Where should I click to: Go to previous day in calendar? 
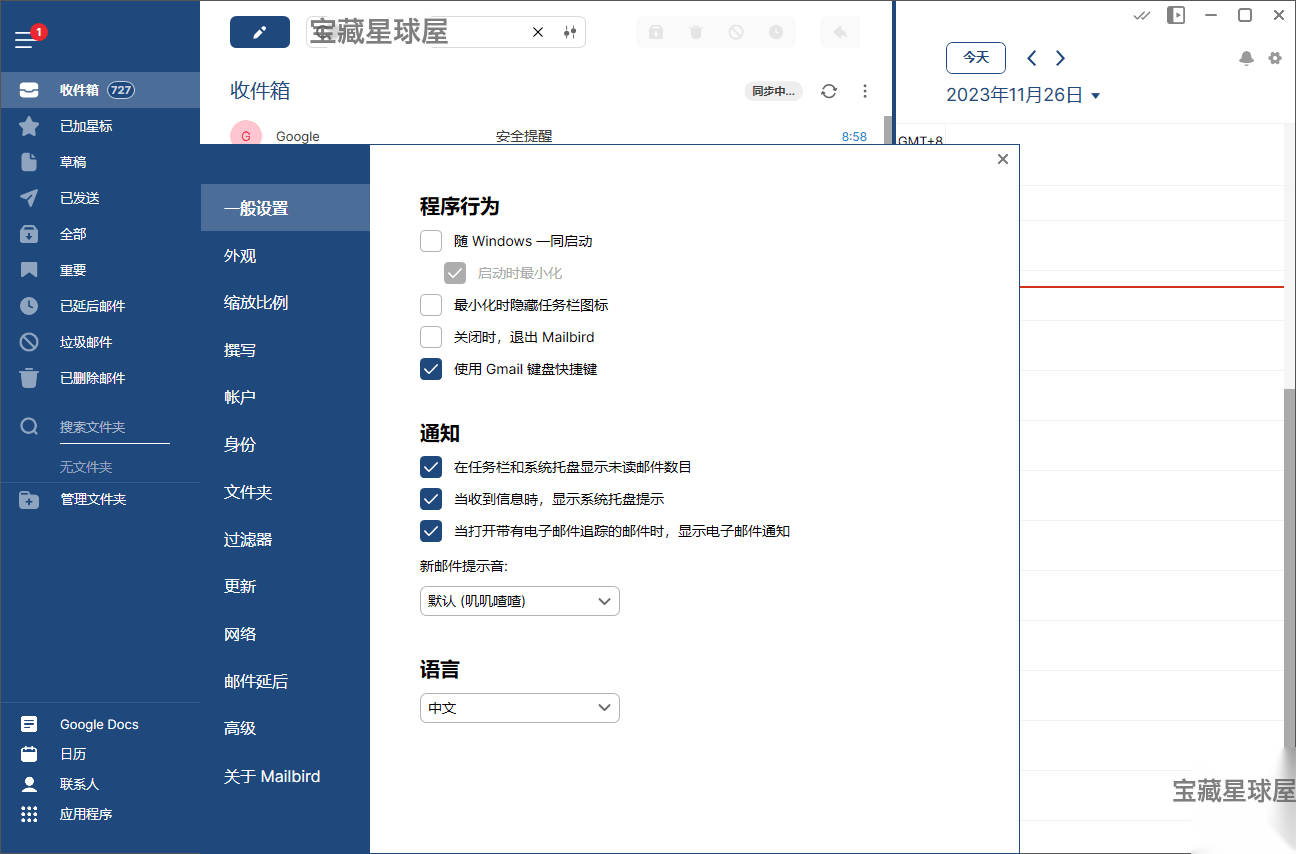(x=1032, y=58)
